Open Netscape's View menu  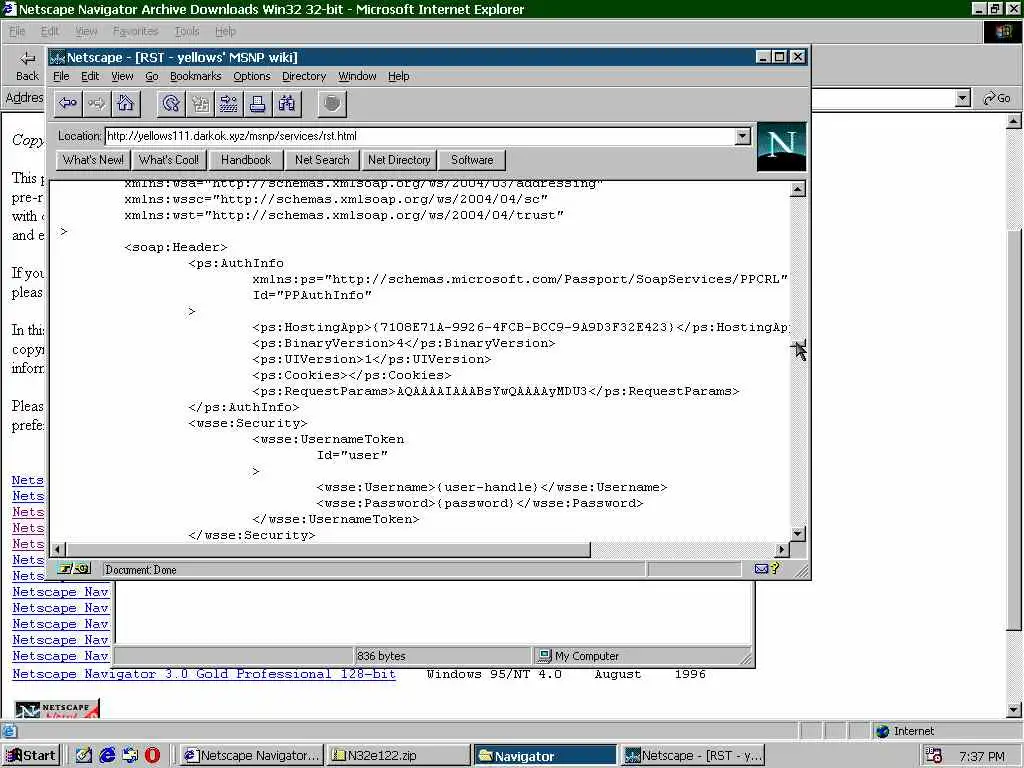122,76
